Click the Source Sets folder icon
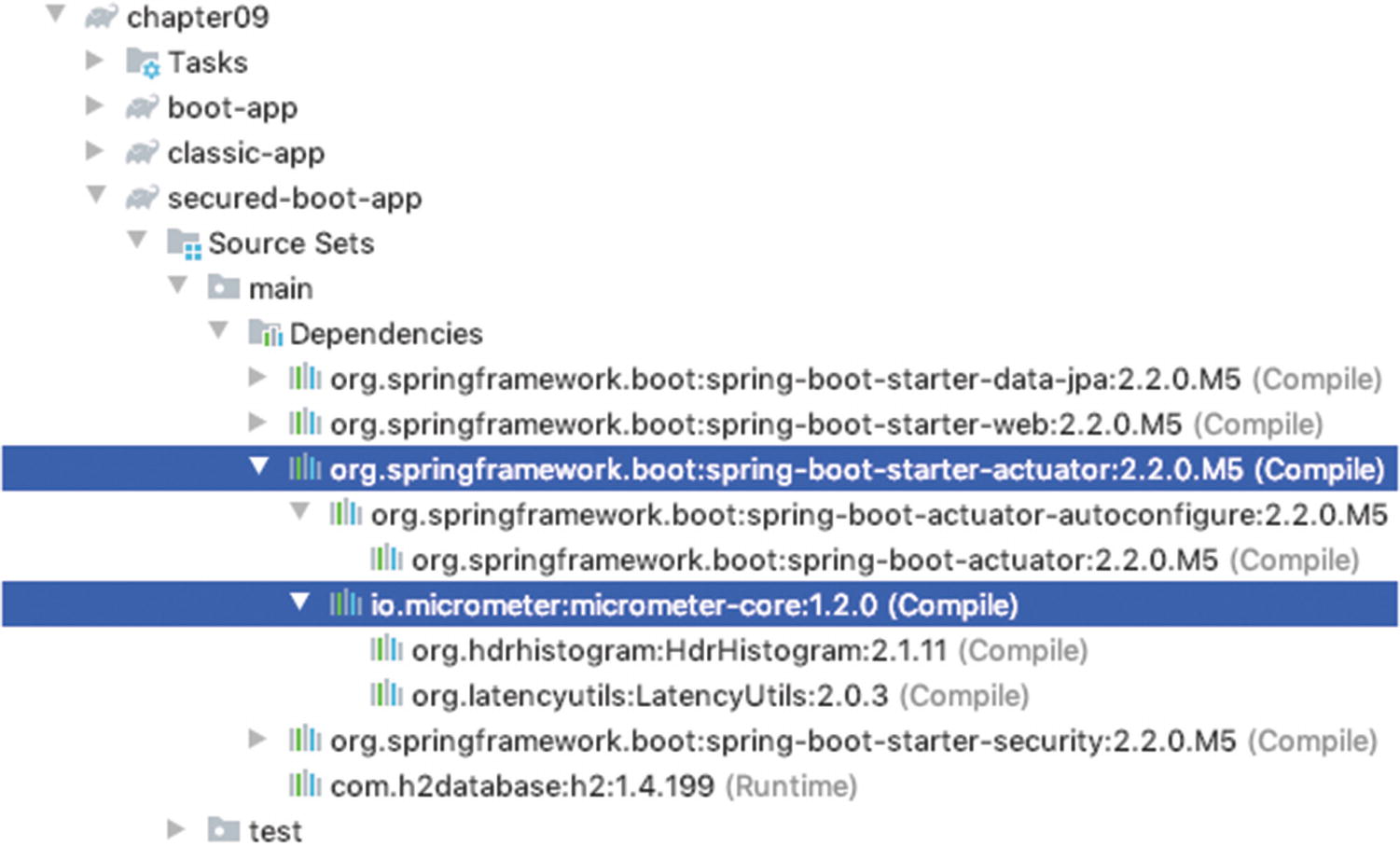The image size is (1400, 846). (184, 243)
